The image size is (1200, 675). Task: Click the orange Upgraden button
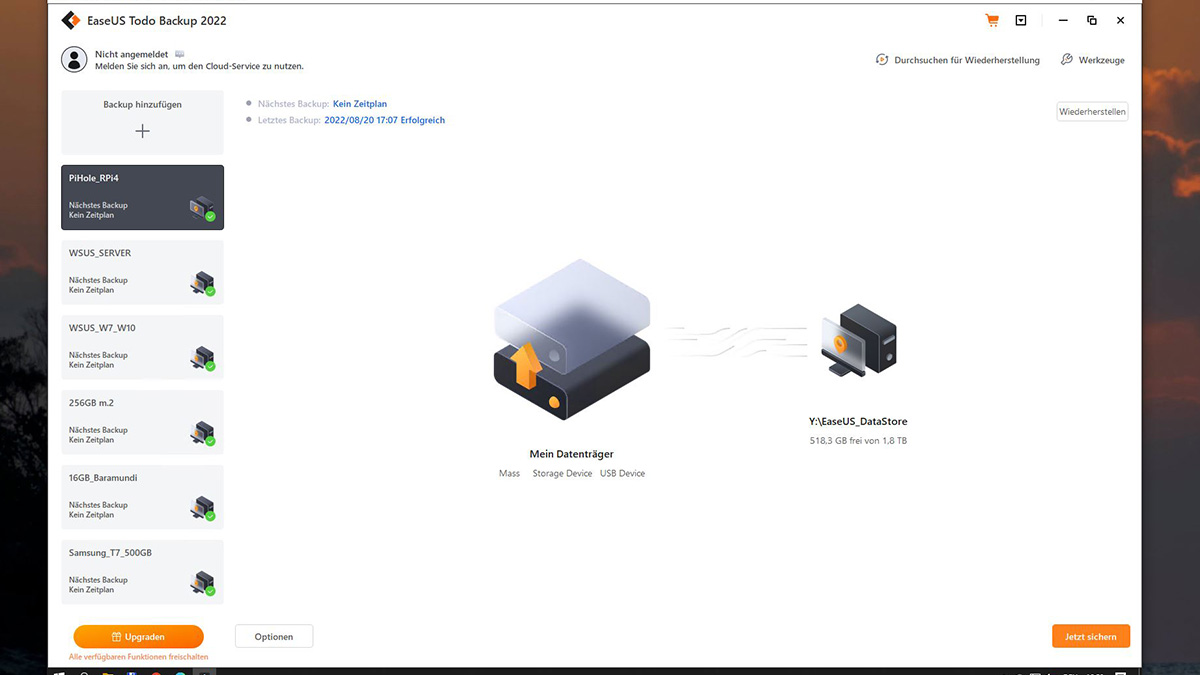tap(138, 637)
